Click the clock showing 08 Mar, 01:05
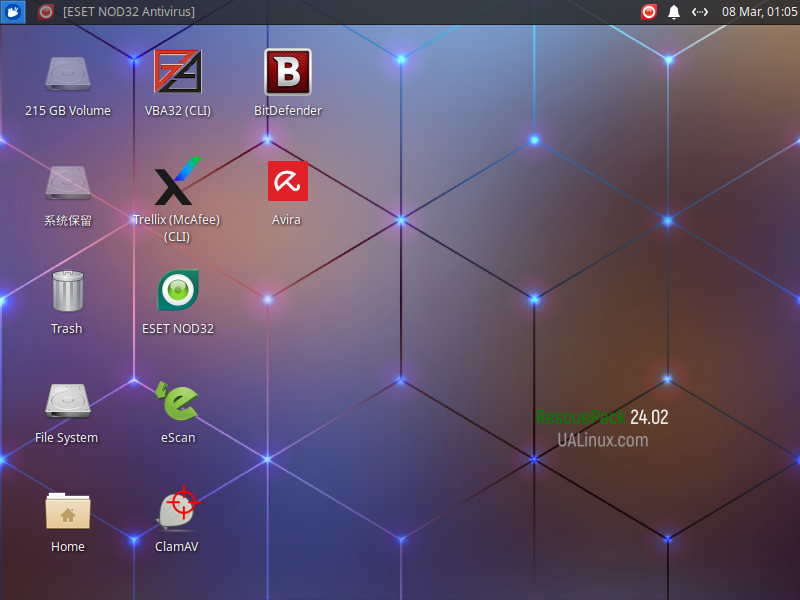 coord(759,12)
